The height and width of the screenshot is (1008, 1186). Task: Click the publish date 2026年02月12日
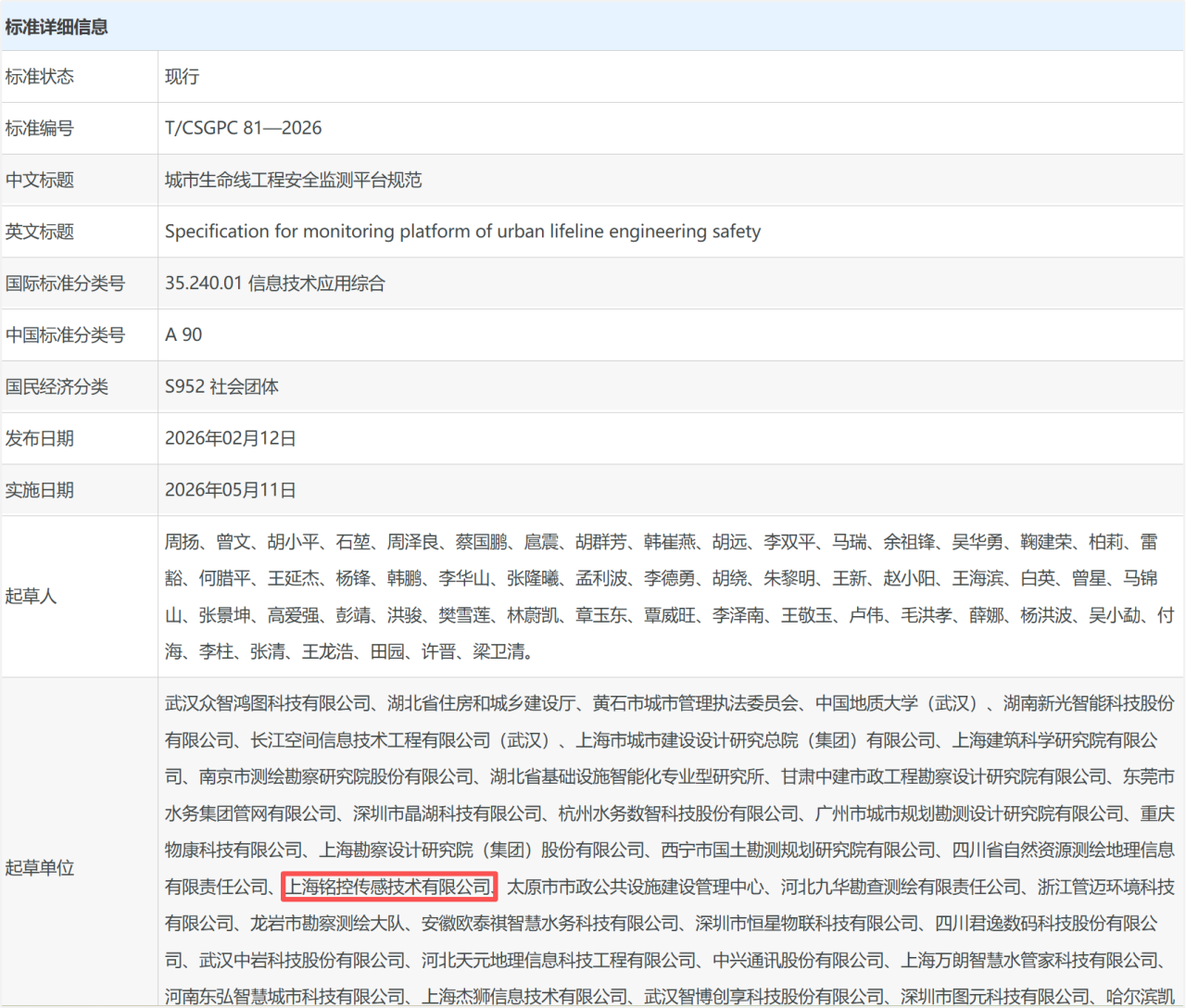(230, 438)
